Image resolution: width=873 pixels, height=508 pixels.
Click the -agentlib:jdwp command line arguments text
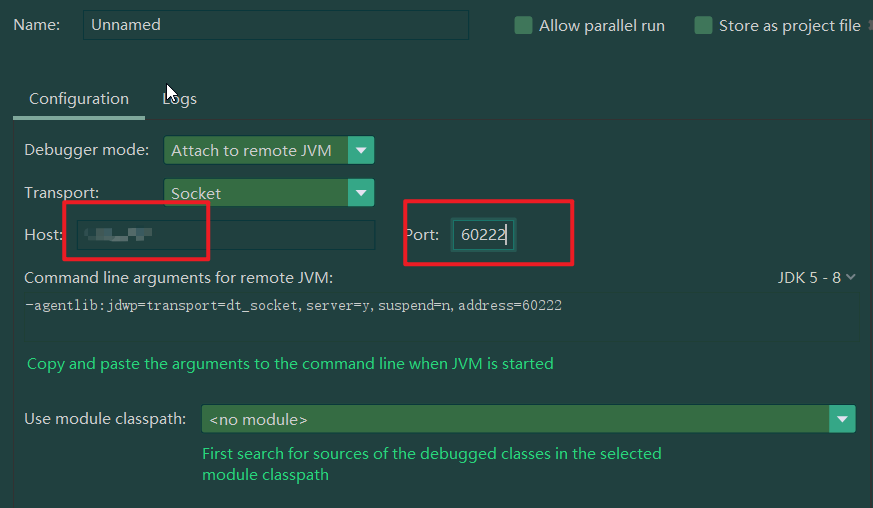(x=292, y=305)
